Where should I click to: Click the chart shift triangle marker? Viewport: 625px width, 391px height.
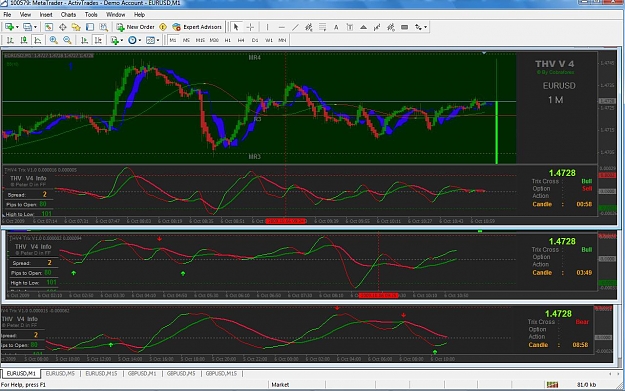484,53
